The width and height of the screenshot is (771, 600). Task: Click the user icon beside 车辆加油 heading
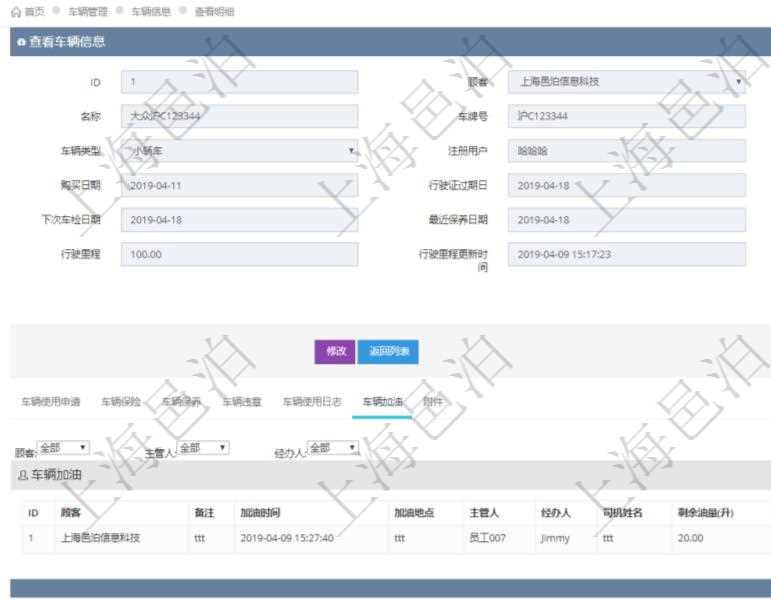[x=23, y=475]
